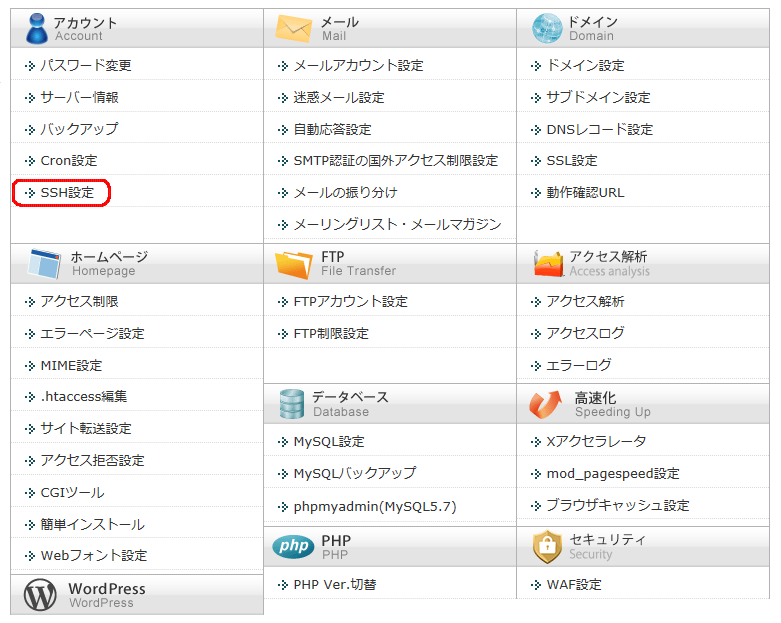Open バックアップ under Account
Image resolution: width=781 pixels, height=623 pixels.
79,129
